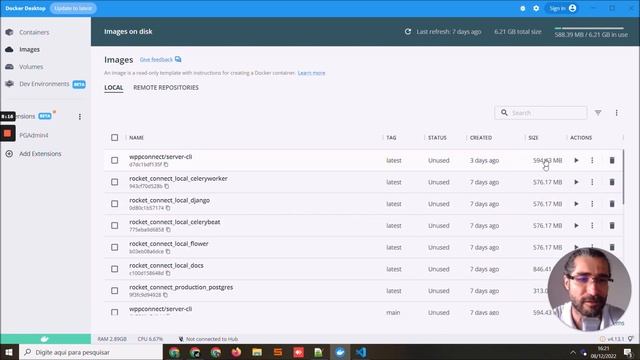This screenshot has width=640, height=360.
Task: Open the Extensions options menu
Action: [x=80, y=117]
